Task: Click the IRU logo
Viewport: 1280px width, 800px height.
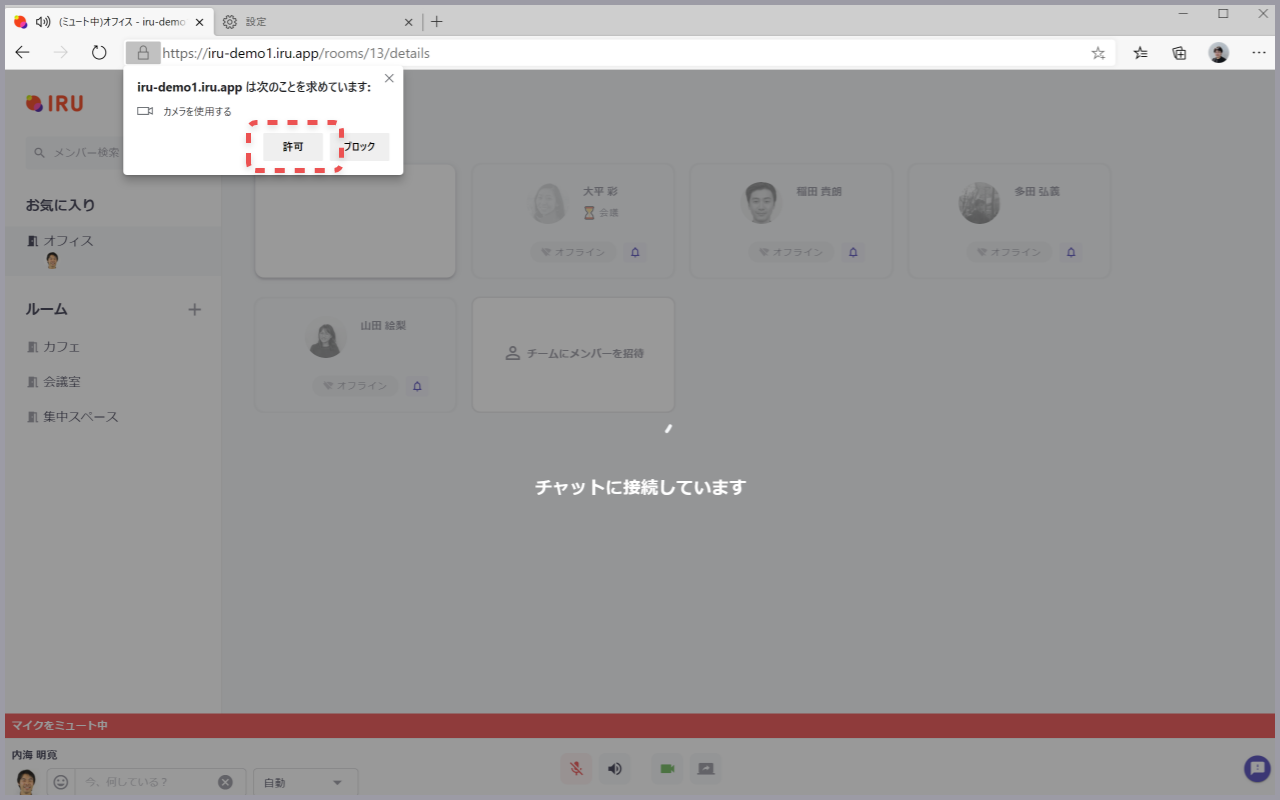Action: [54, 103]
